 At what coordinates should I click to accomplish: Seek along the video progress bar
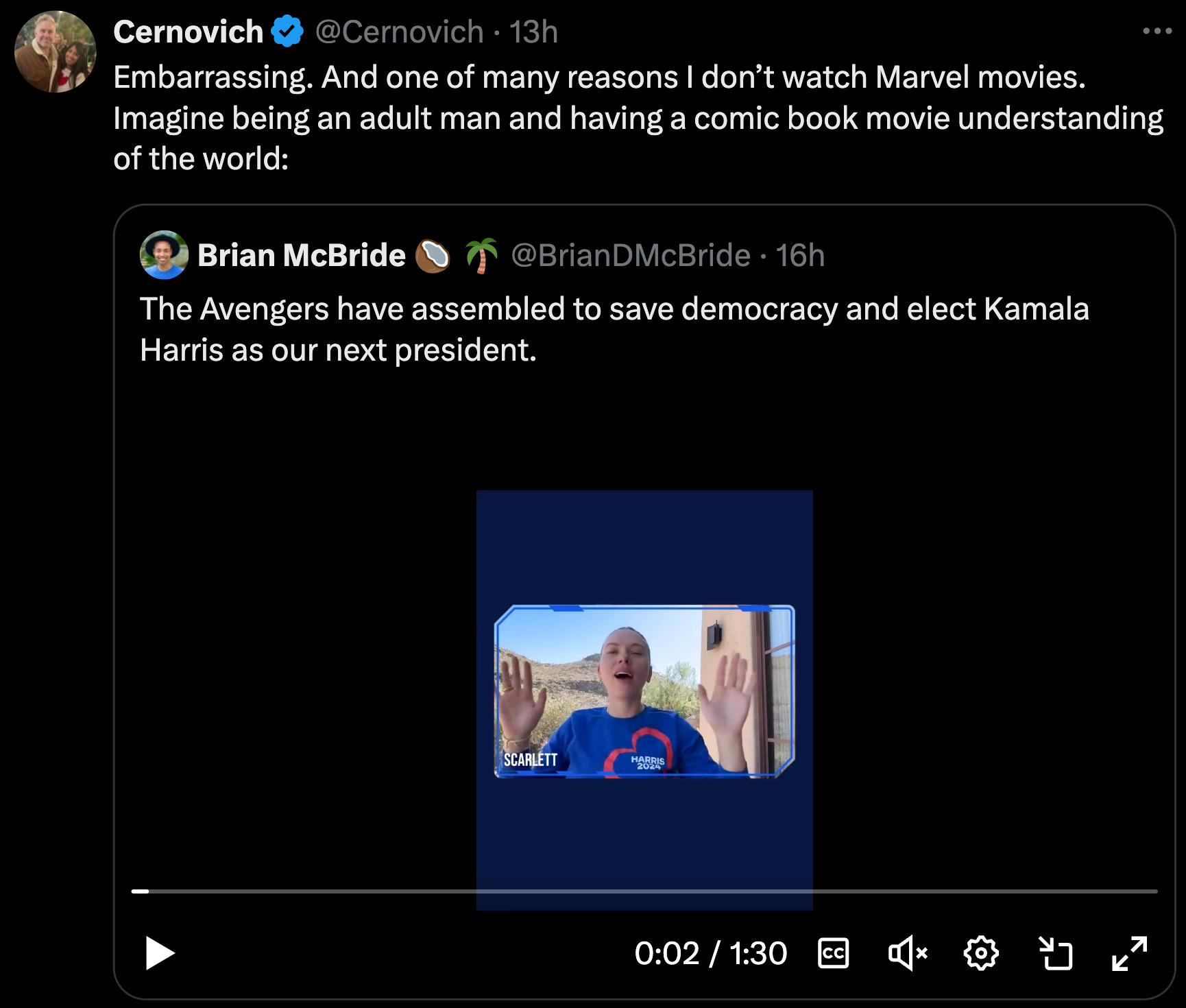(x=644, y=891)
